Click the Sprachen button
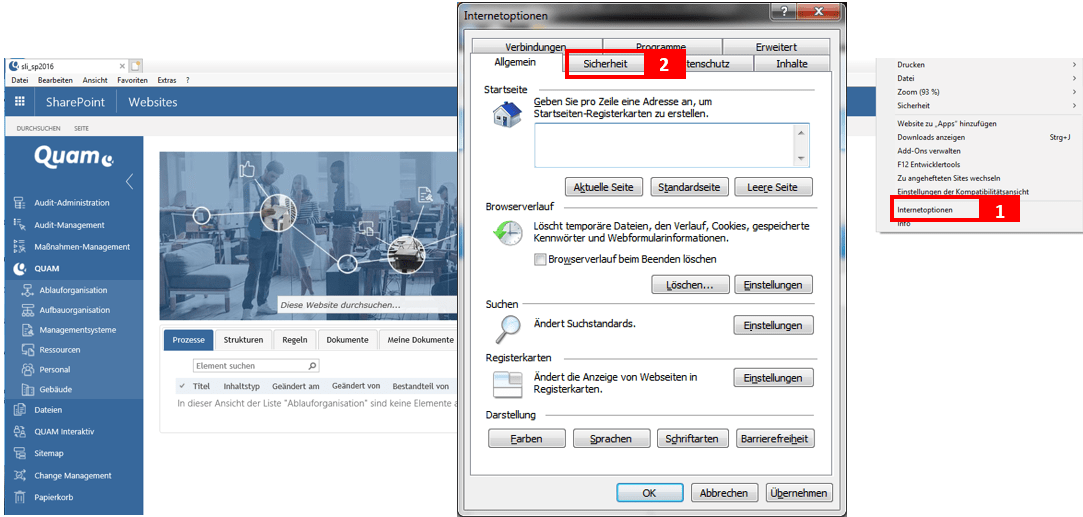 tap(612, 438)
